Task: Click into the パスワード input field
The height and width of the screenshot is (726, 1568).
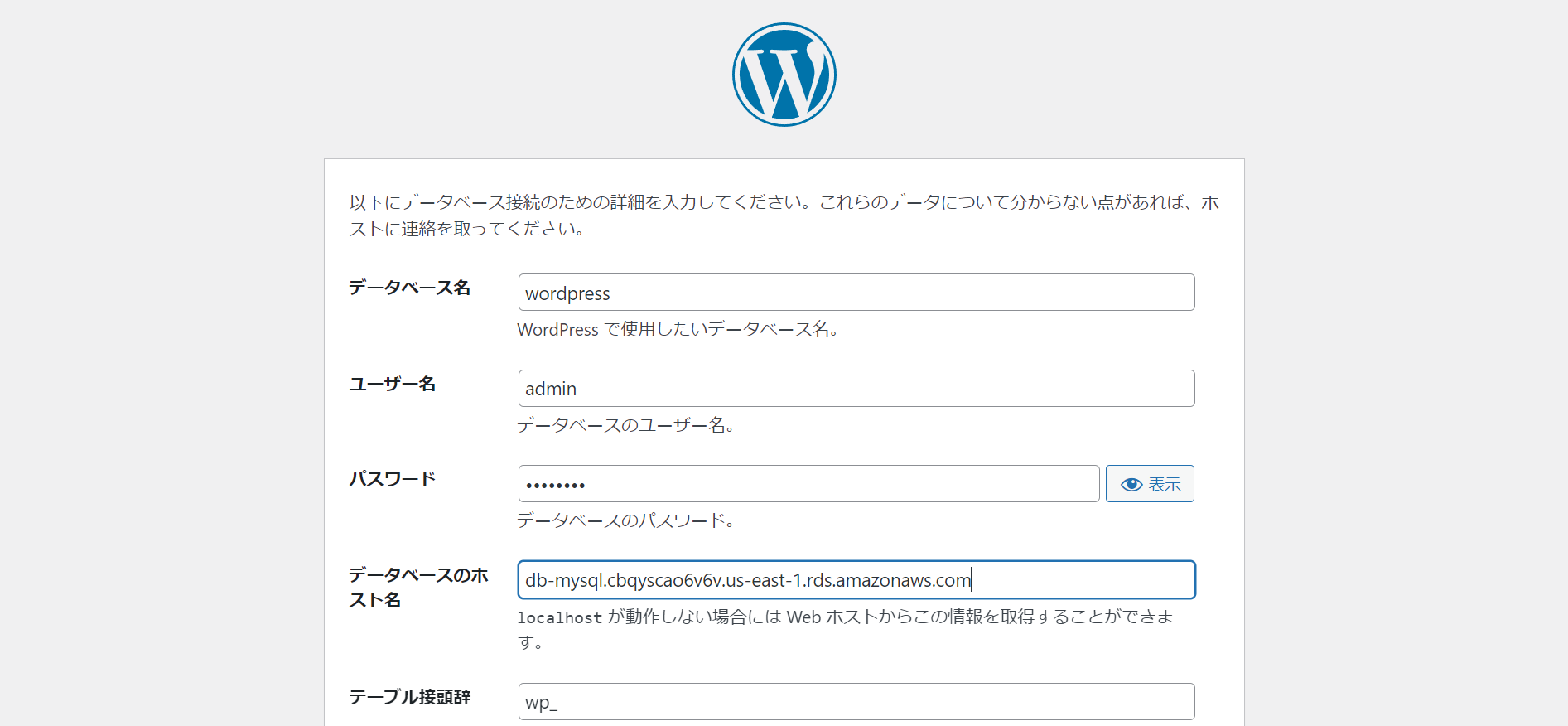Action: [x=808, y=484]
